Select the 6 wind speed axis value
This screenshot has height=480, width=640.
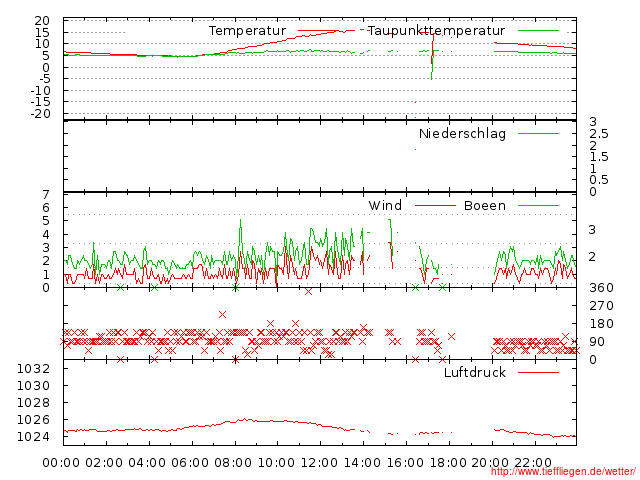[x=46, y=208]
